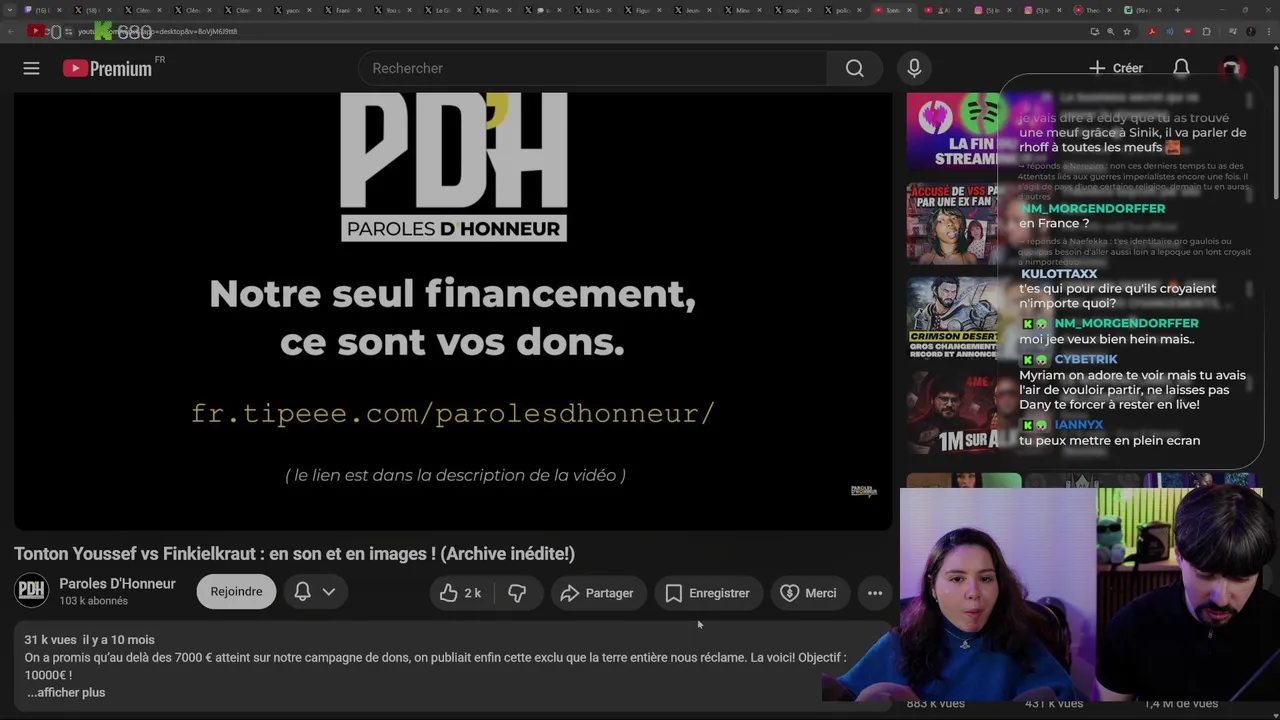Viewport: 1280px width, 720px height.
Task: Go back with the browser arrow
Action: pos(11,31)
